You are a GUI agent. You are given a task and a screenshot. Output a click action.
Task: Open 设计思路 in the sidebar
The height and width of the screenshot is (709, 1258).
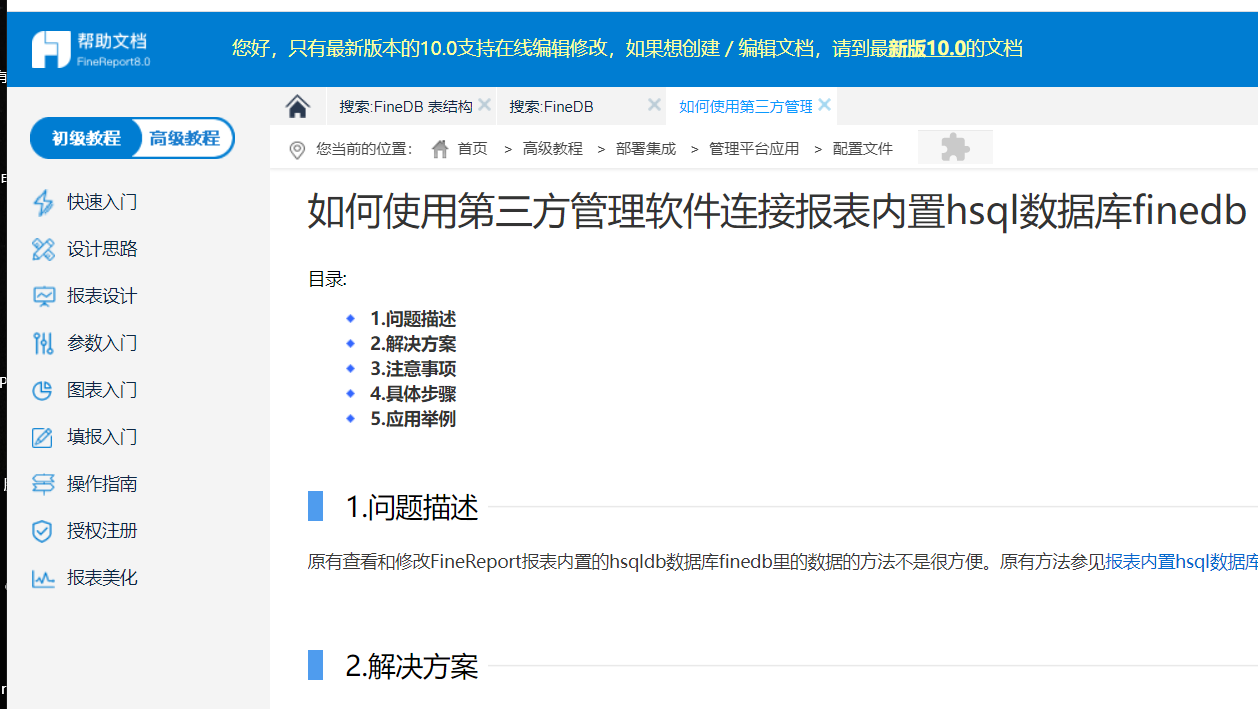pos(102,249)
